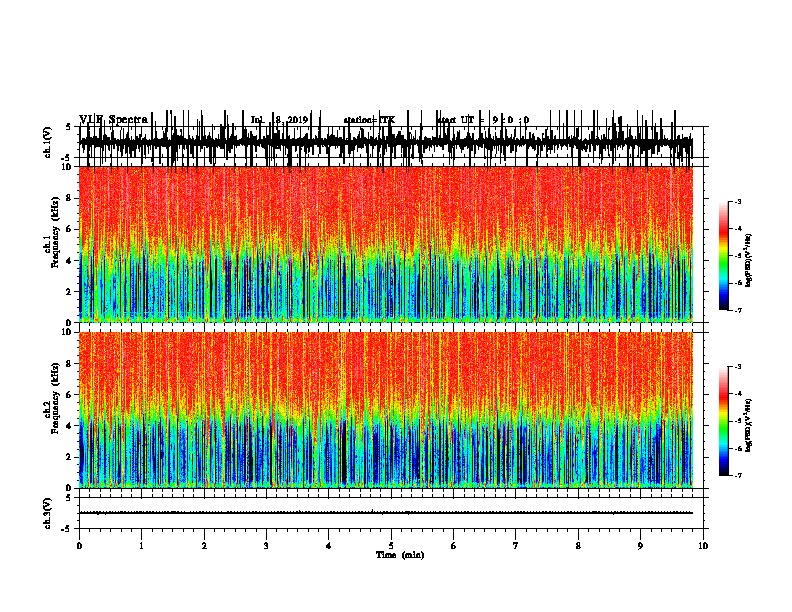Click the "6" kHz tick on ch.2 frequency axis
Viewport: 792px width, 612px height.
tap(69, 394)
